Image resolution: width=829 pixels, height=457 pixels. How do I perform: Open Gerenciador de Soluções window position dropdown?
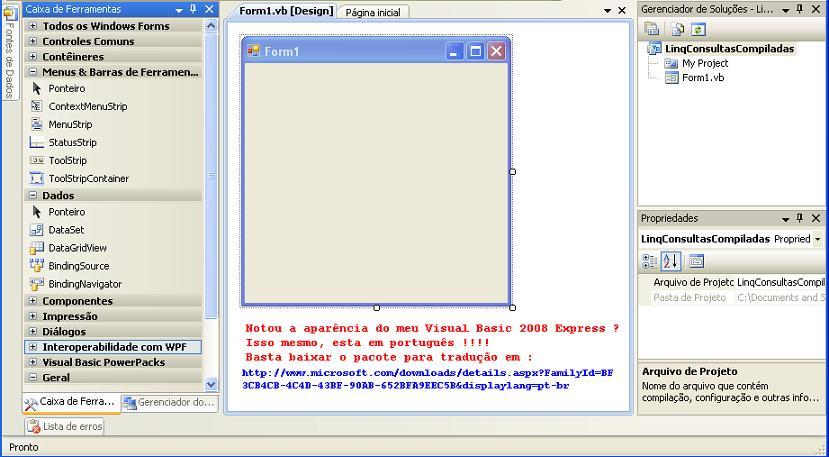point(786,10)
